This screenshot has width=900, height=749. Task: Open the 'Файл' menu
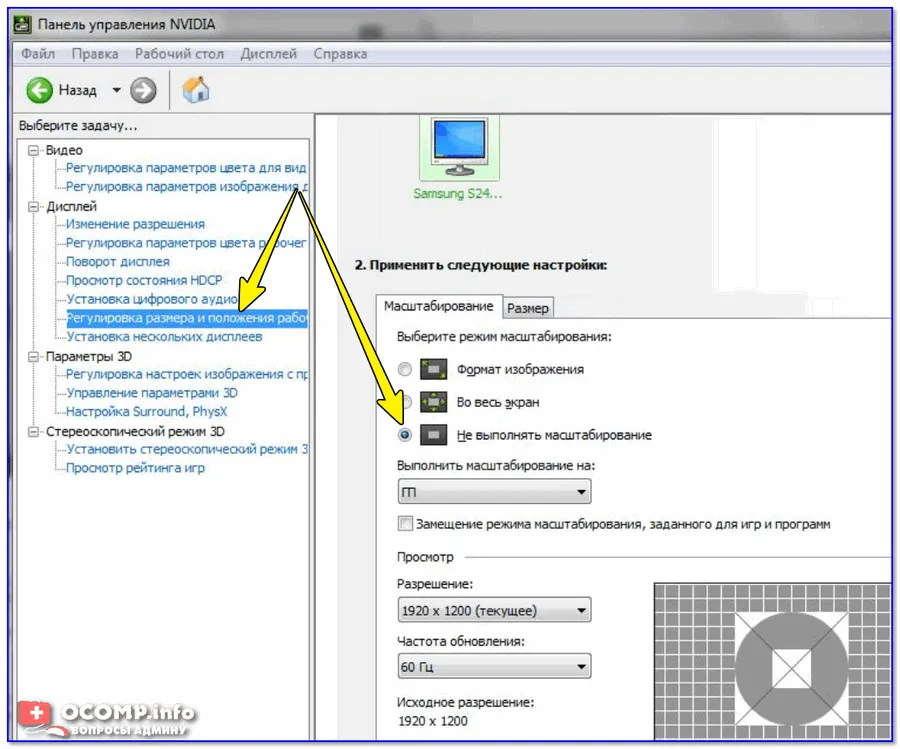(38, 54)
